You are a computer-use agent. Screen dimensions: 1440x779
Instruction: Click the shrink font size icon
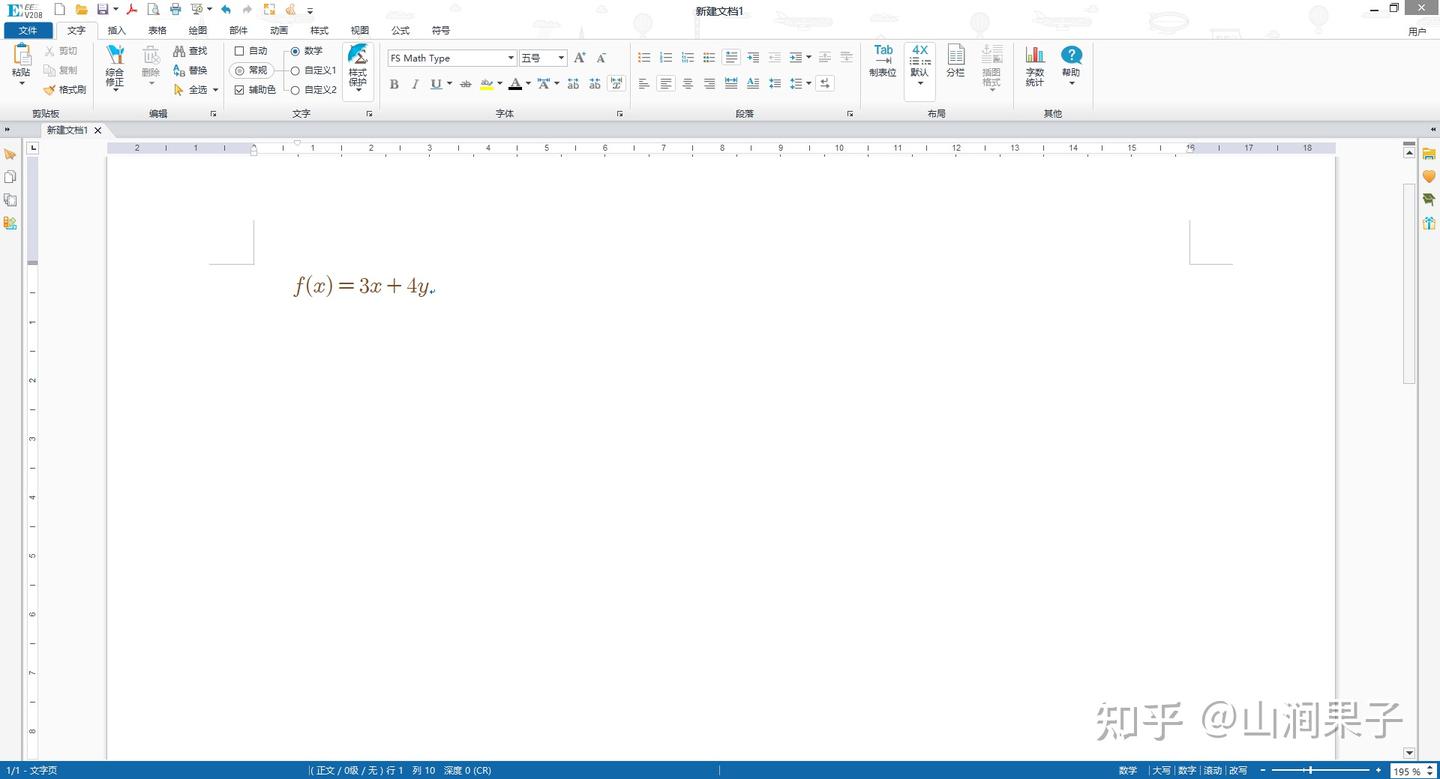point(601,58)
